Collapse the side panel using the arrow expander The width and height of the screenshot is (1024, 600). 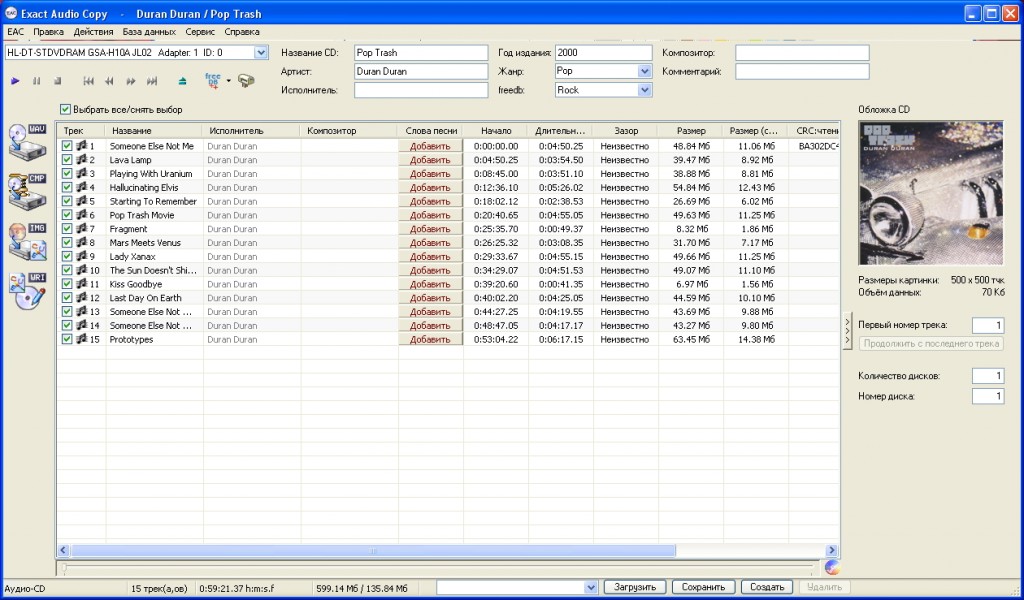point(847,330)
